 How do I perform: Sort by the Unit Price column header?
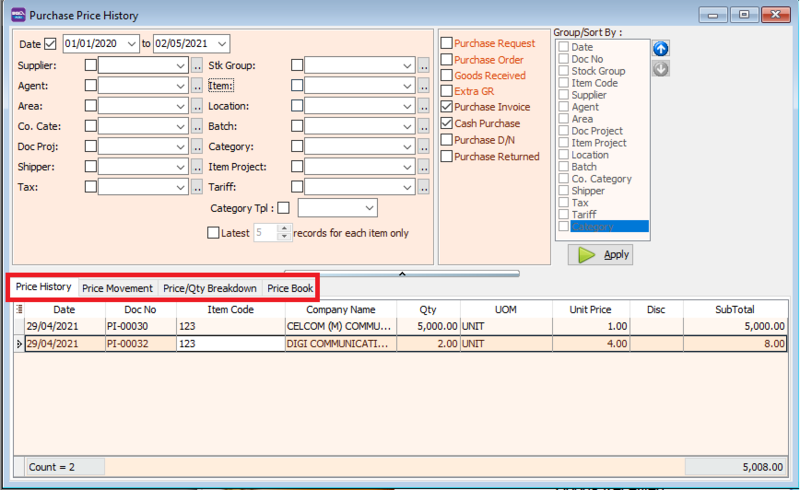(x=590, y=310)
